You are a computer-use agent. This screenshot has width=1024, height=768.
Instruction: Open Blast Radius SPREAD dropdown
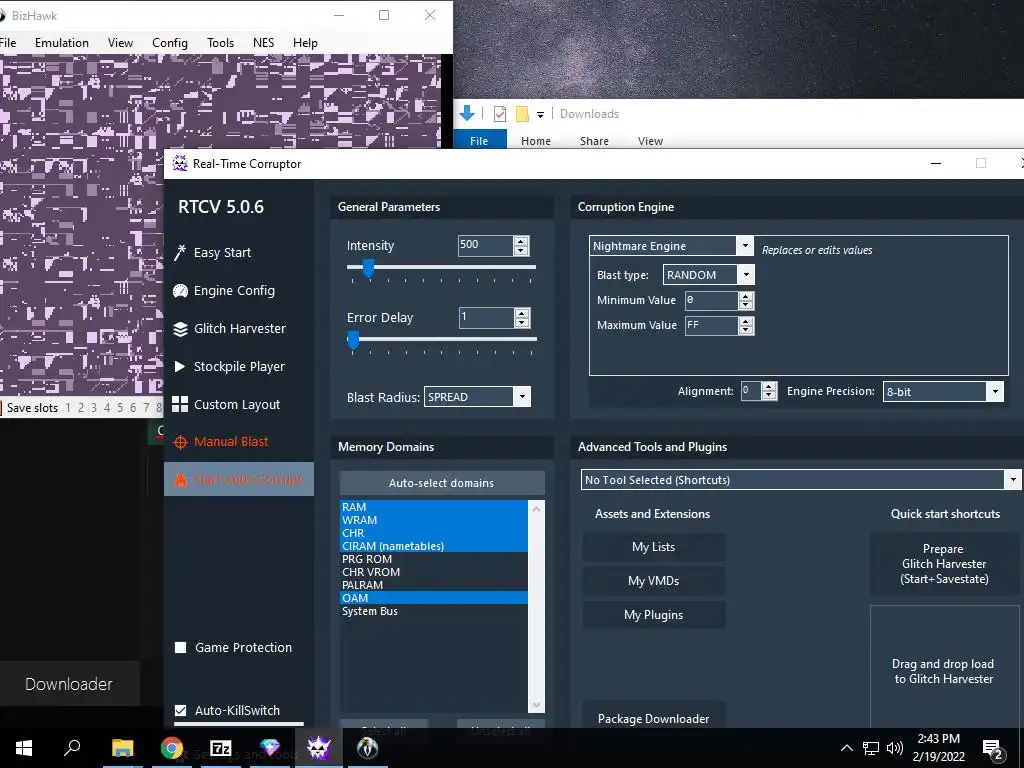522,397
